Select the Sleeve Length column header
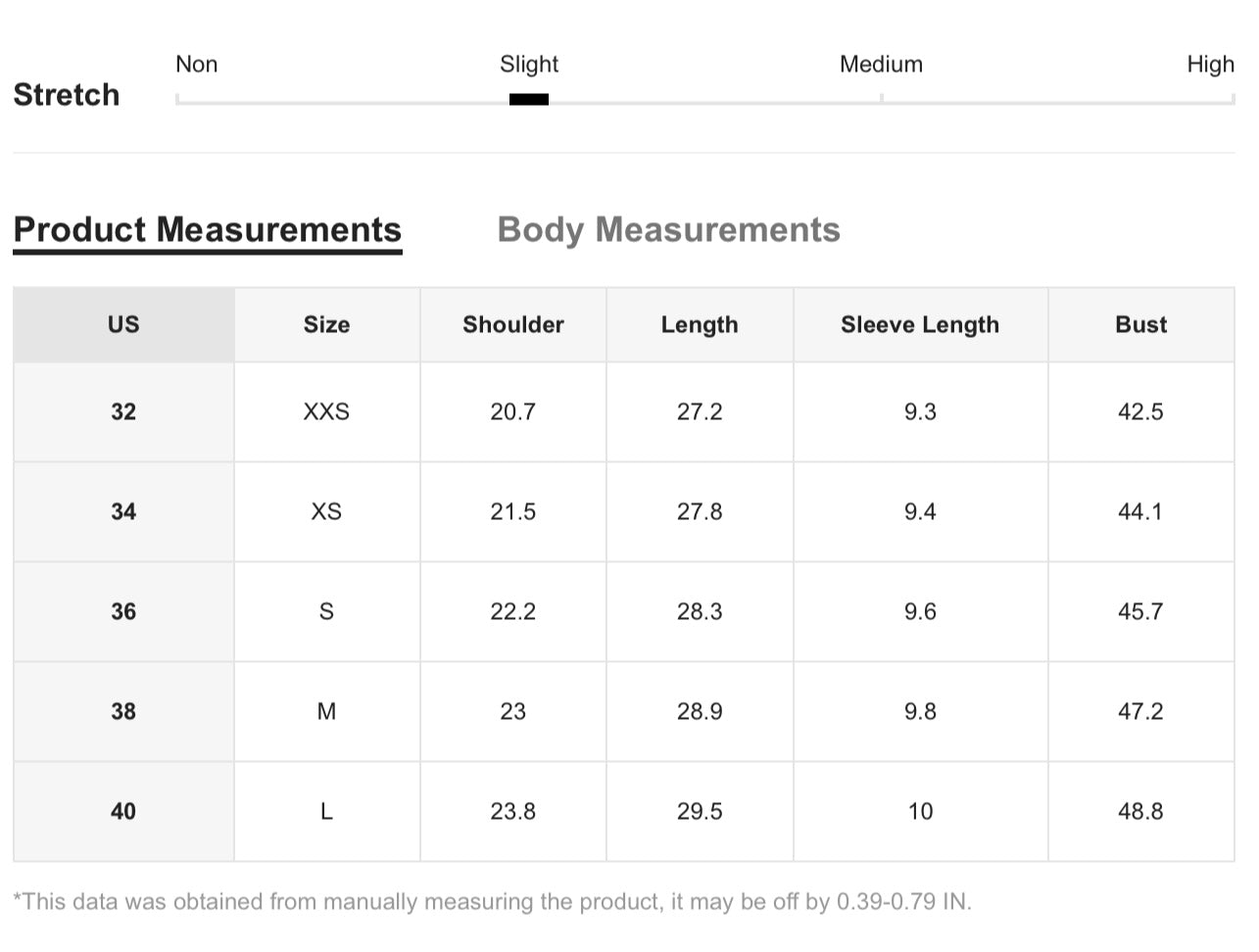This screenshot has height=952, width=1259. 920,324
